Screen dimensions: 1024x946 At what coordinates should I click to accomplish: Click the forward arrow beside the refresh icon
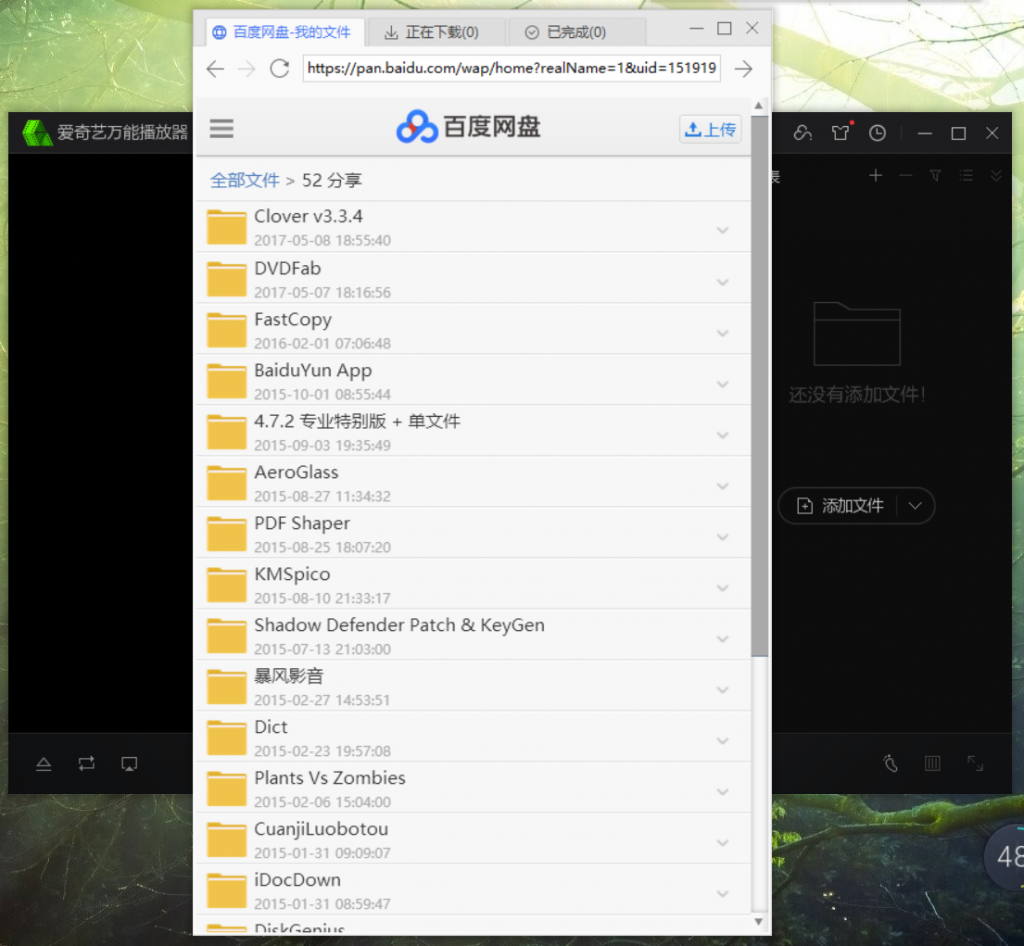[247, 69]
